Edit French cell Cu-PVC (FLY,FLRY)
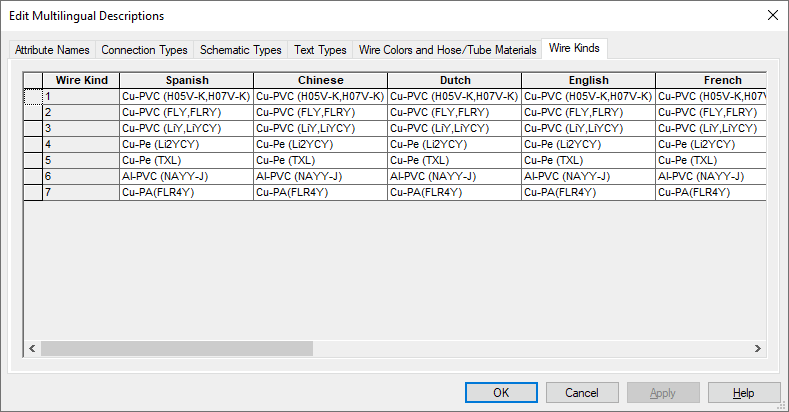Image resolution: width=789 pixels, height=412 pixels. coord(711,112)
